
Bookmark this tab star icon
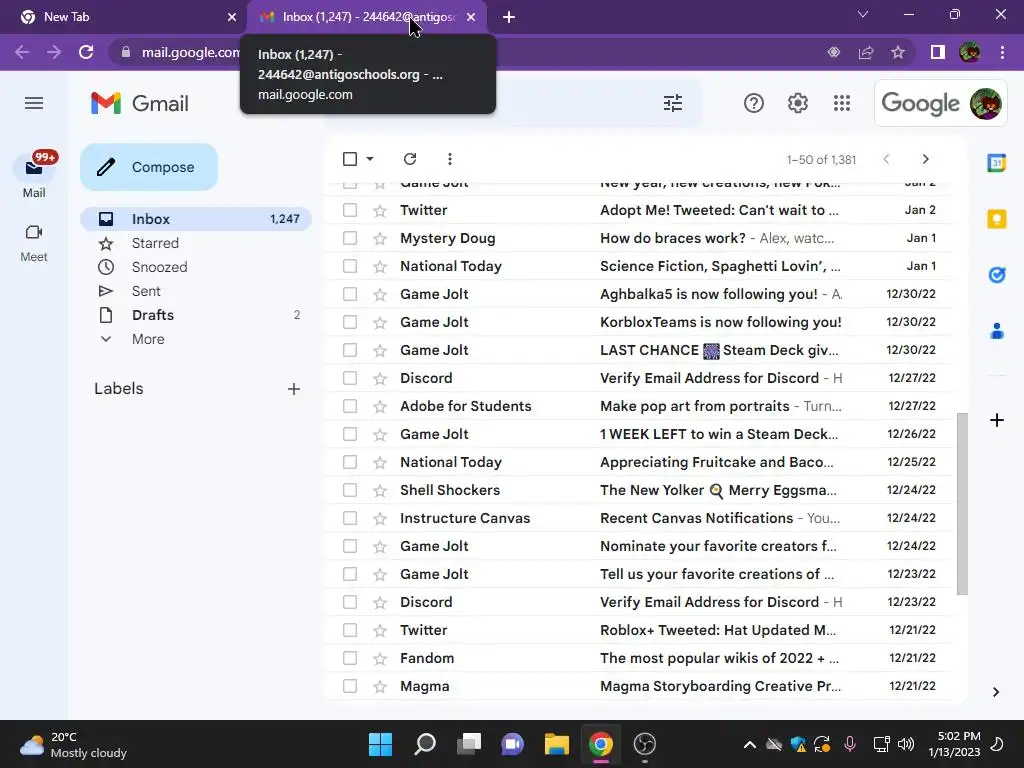(898, 52)
